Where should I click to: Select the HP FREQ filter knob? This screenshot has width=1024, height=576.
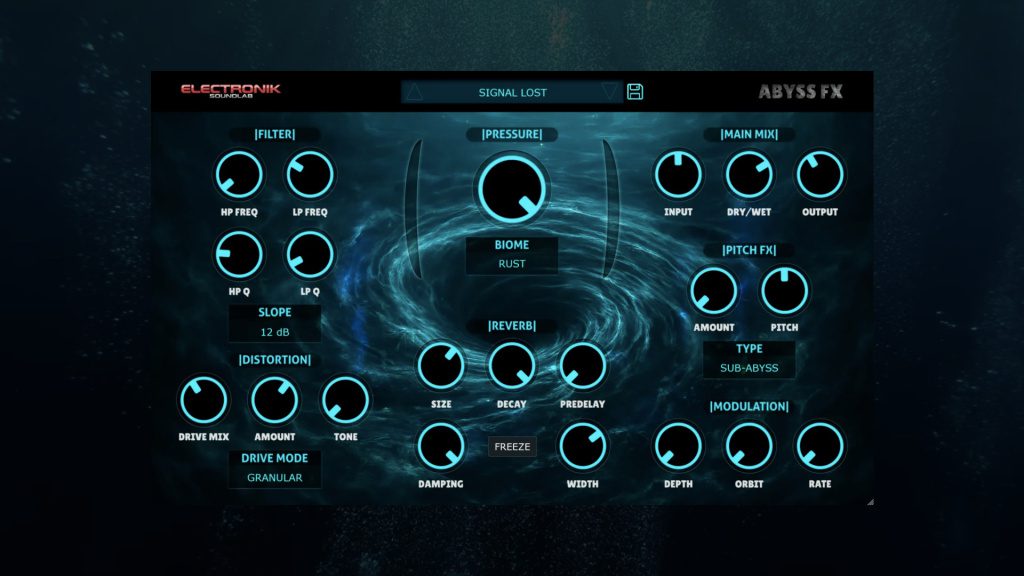pos(239,174)
